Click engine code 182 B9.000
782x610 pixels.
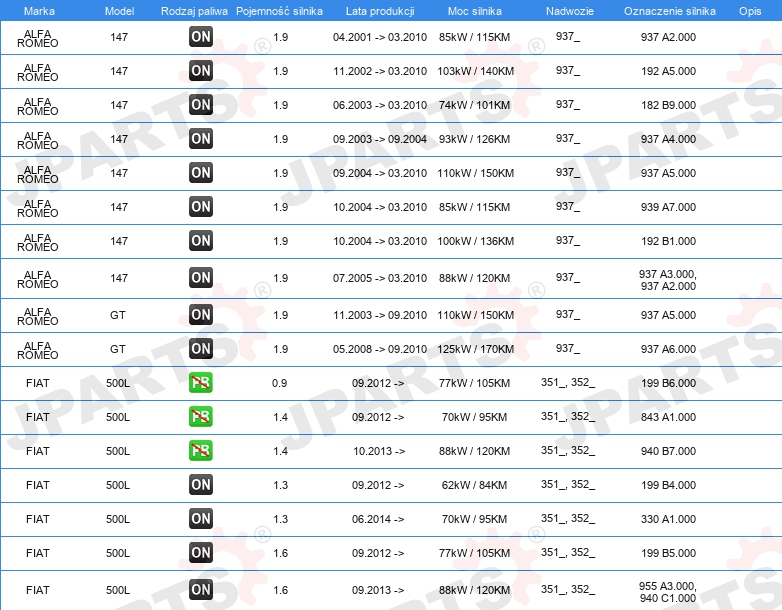pyautogui.click(x=668, y=105)
